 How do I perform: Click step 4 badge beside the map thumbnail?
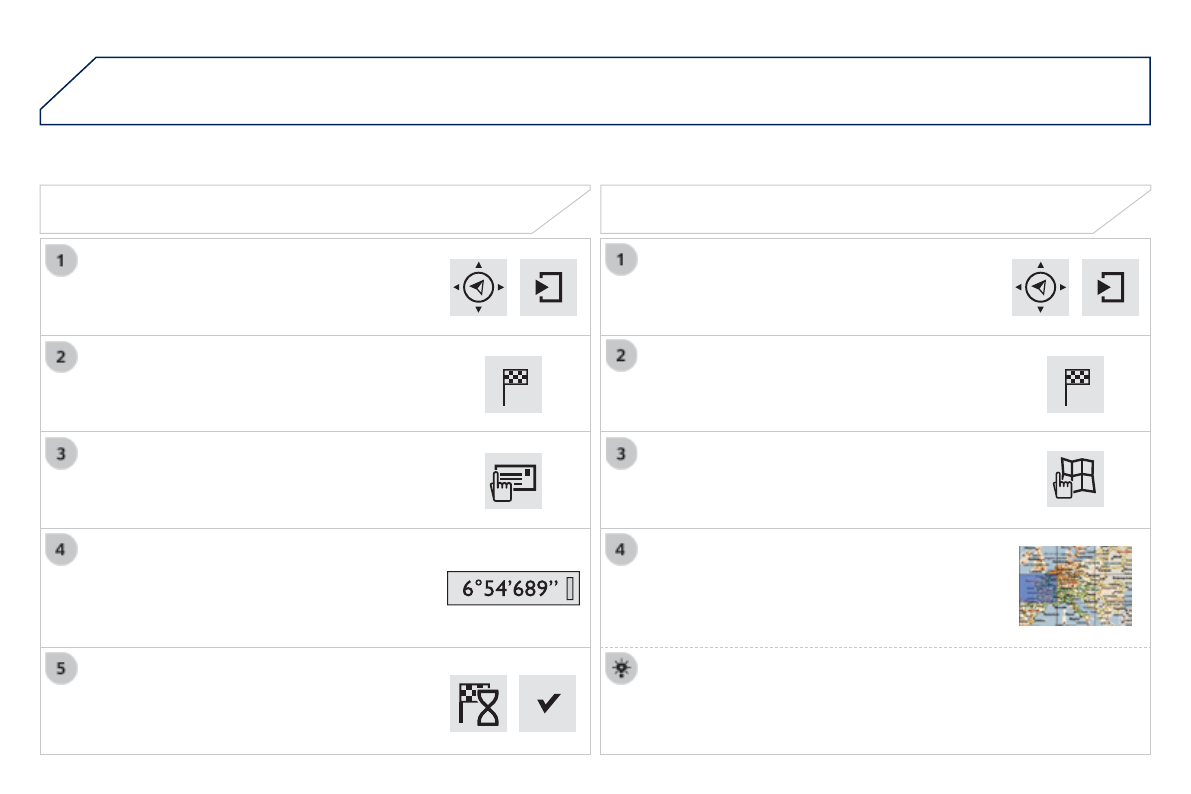click(x=622, y=549)
